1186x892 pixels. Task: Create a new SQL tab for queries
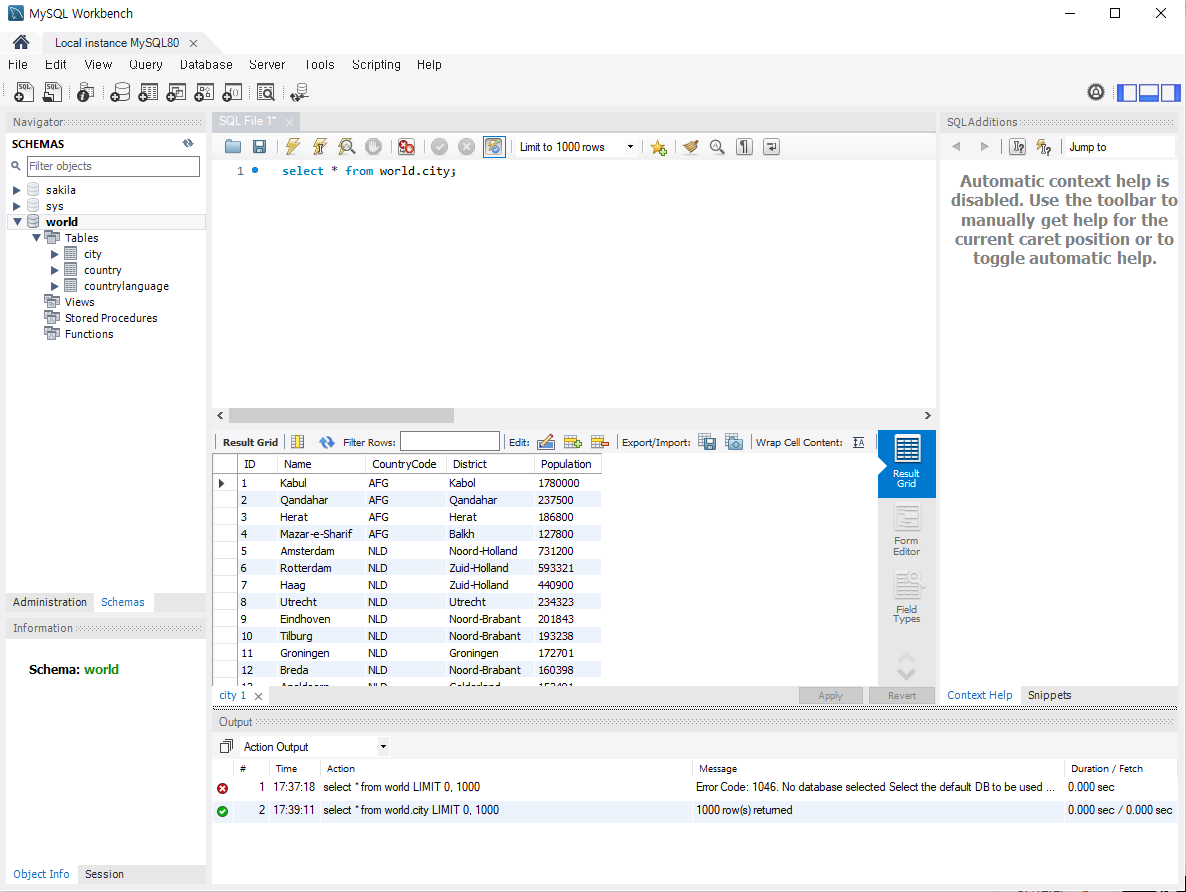[x=23, y=92]
